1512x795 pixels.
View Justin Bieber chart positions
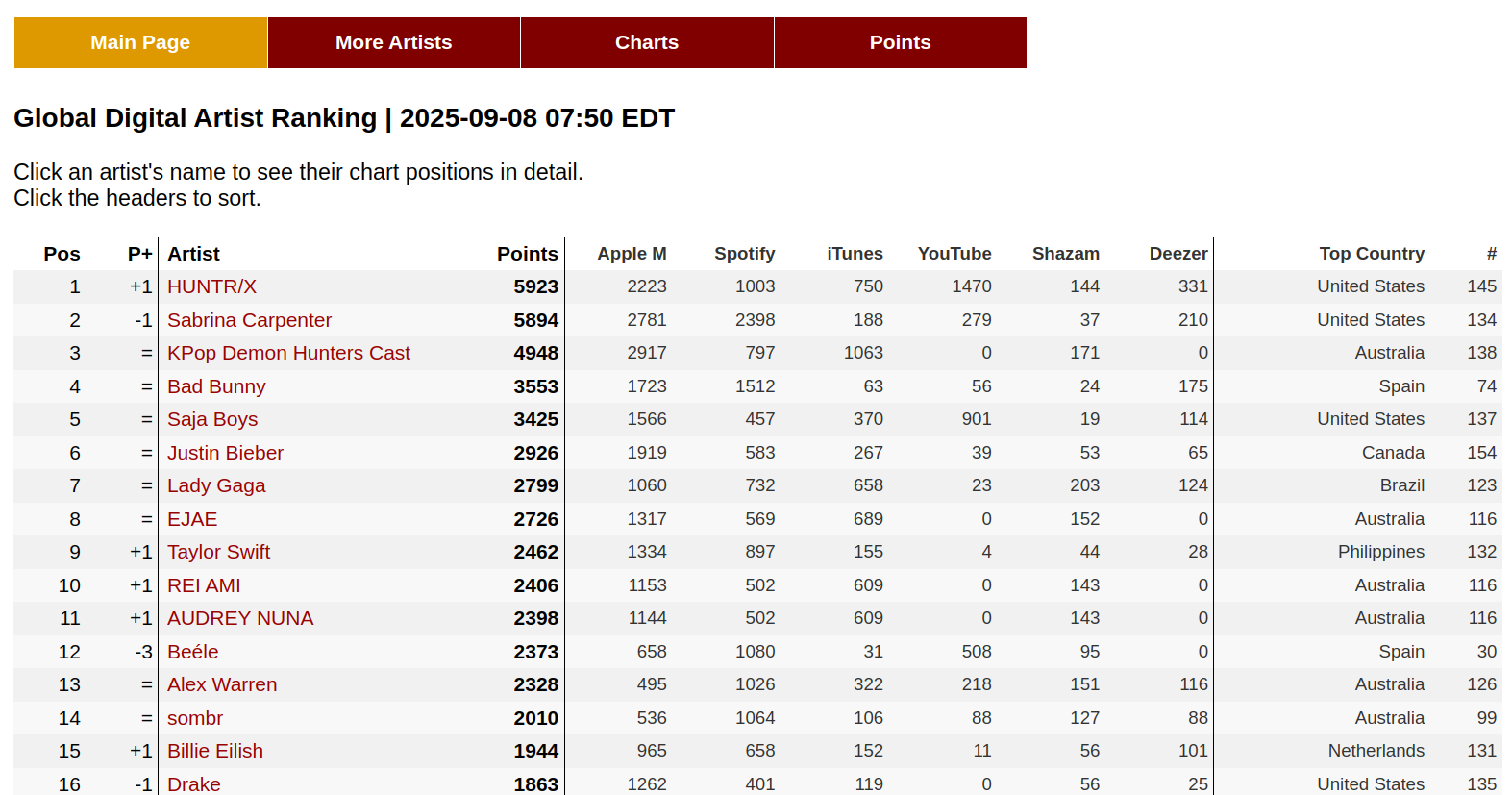[x=225, y=453]
